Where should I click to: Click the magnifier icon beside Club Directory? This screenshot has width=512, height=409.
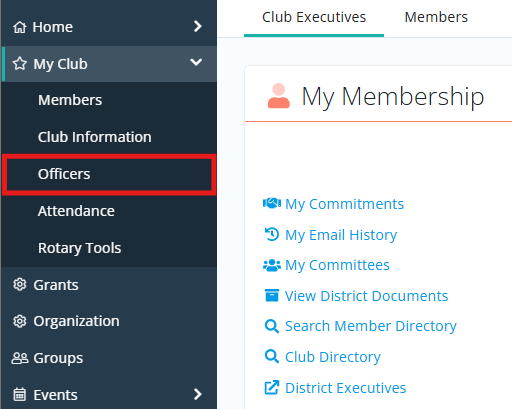tap(272, 357)
